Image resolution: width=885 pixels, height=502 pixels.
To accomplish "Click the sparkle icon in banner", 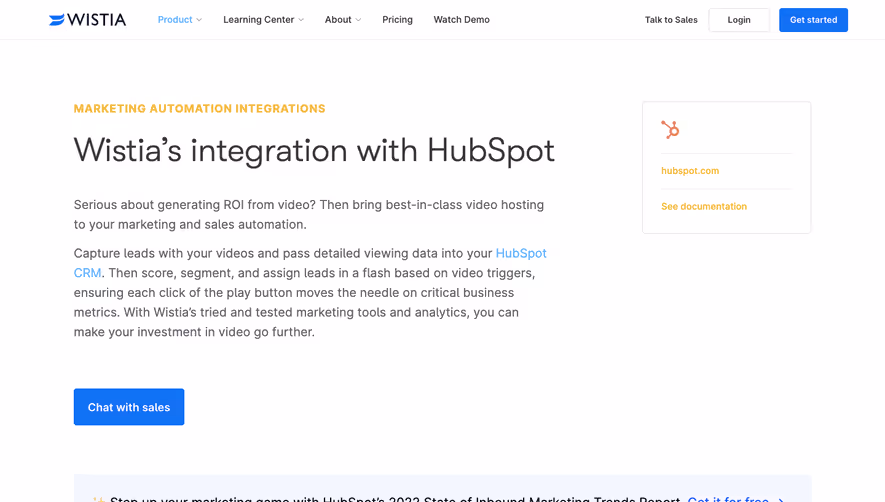I will (99, 500).
